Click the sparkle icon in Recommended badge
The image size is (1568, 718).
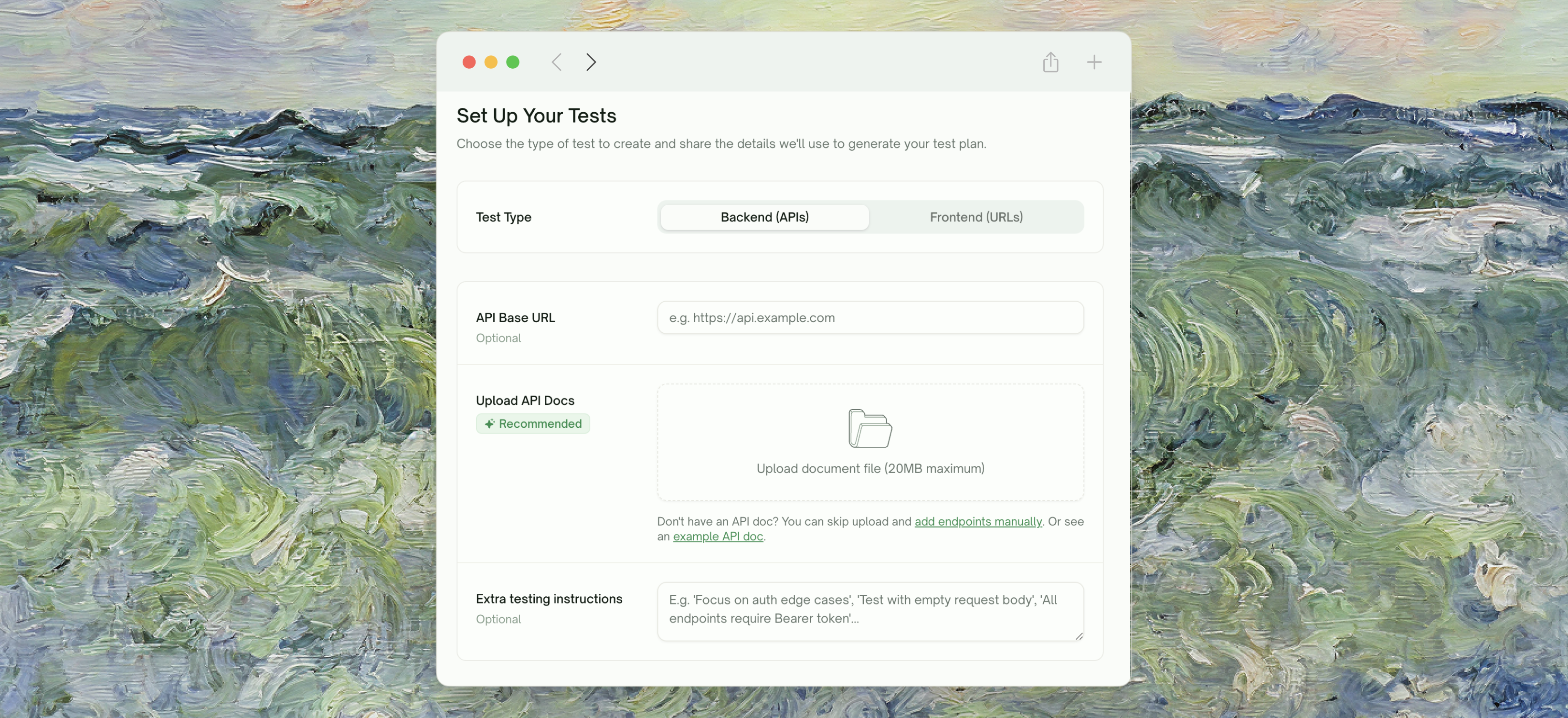(489, 423)
